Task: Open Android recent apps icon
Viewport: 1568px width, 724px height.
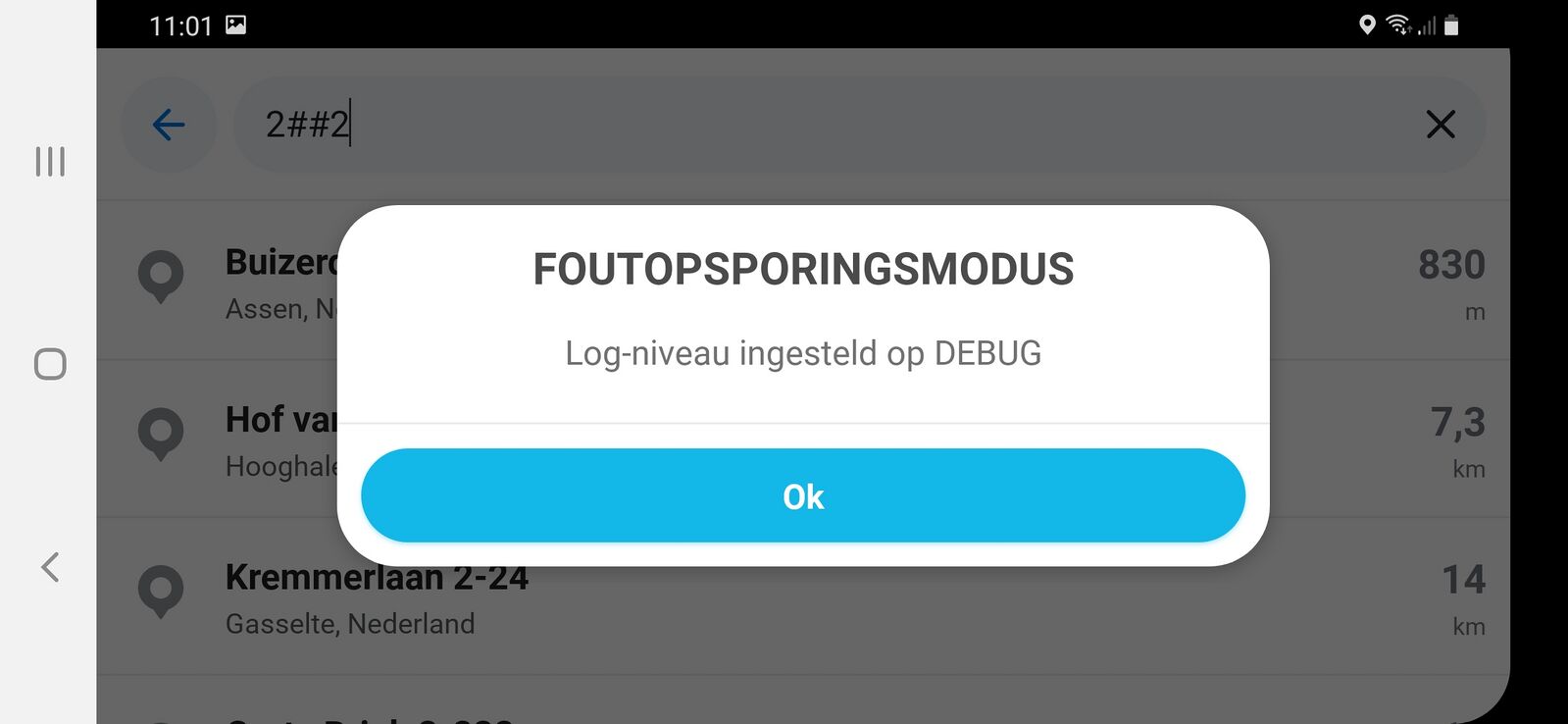Action: point(50,162)
